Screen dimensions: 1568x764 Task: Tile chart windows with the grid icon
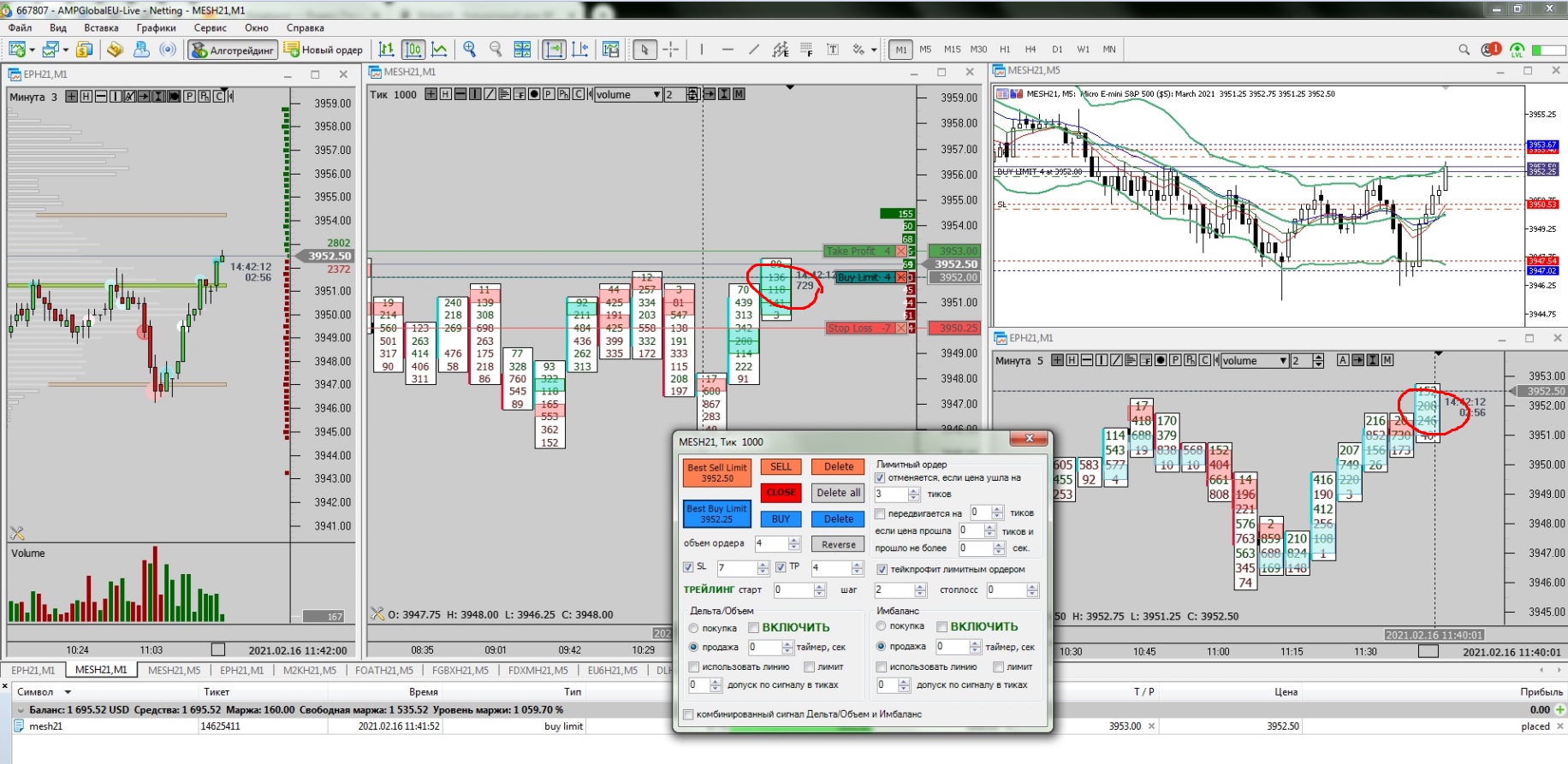522,50
